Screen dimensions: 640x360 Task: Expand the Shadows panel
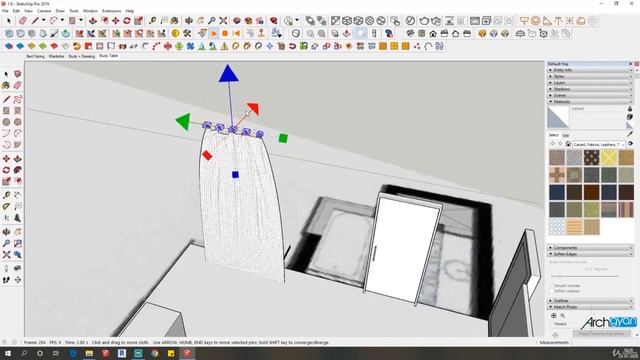[x=590, y=89]
